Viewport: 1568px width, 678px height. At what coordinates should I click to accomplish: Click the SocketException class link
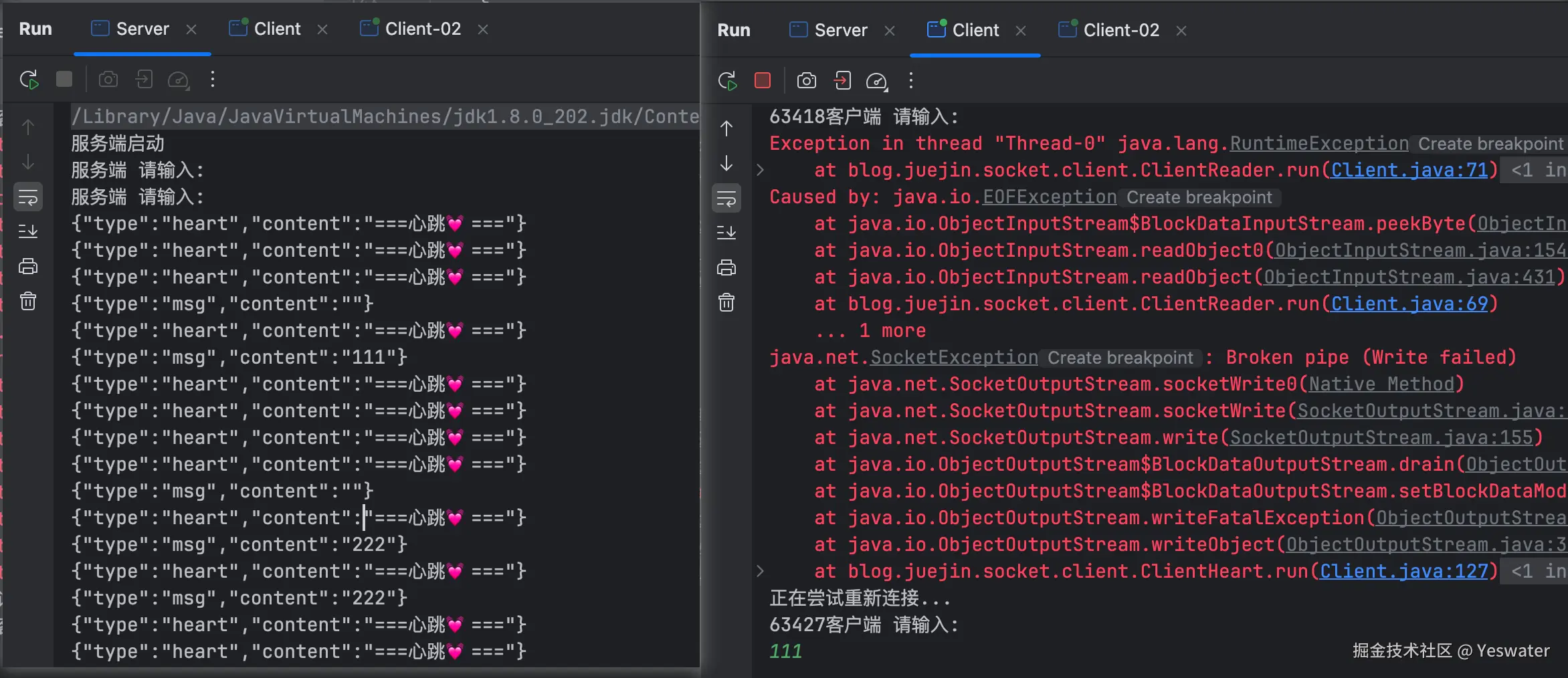click(954, 357)
